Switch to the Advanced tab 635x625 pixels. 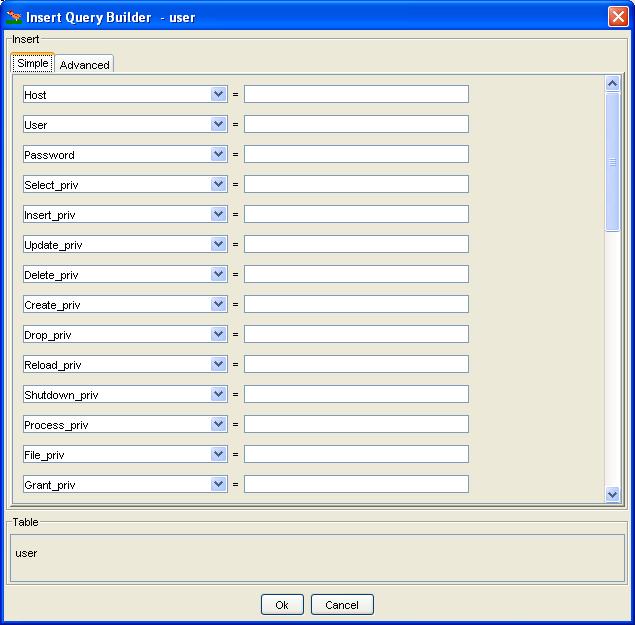click(84, 64)
